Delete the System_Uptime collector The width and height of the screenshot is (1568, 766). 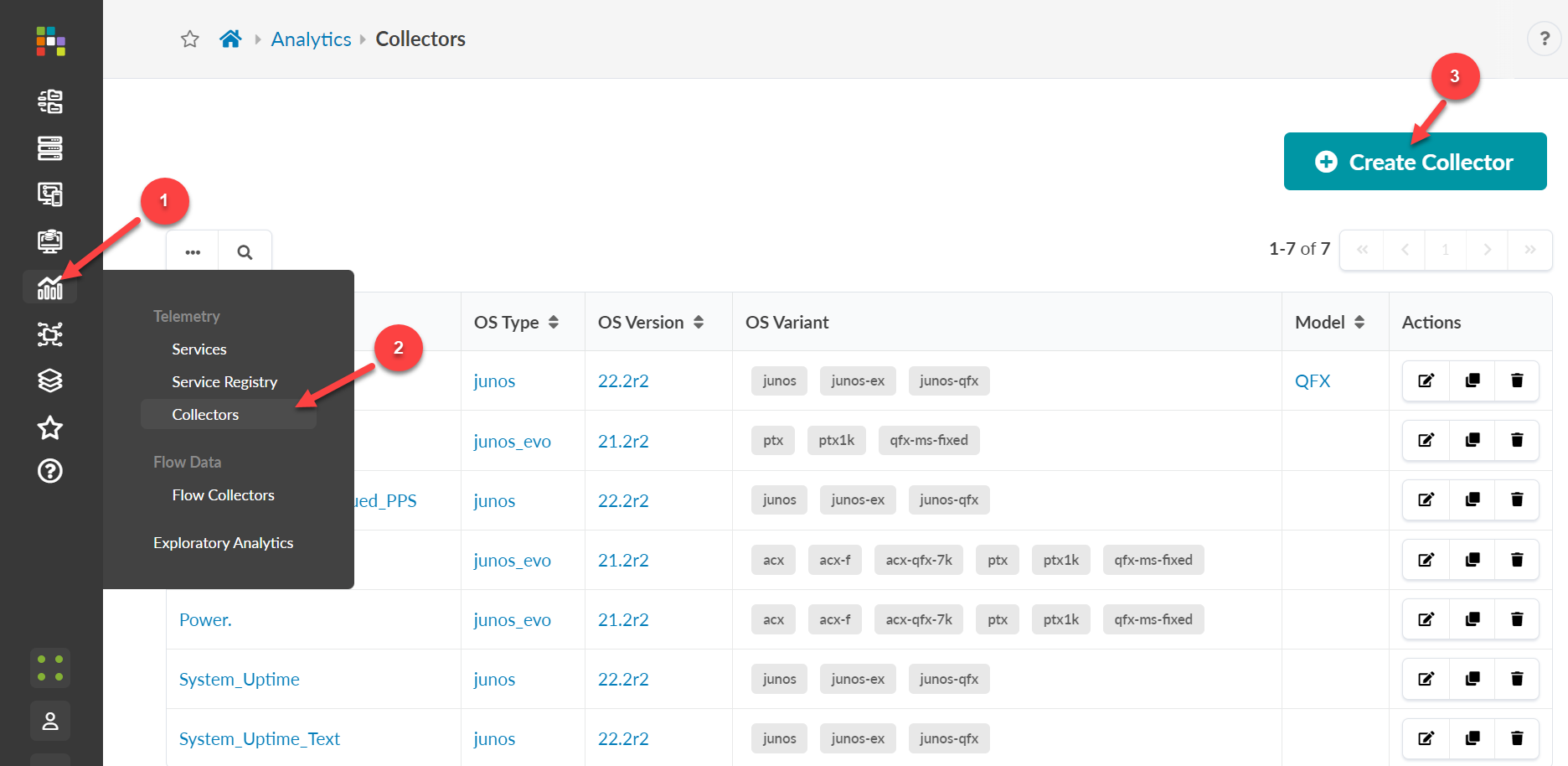(1516, 679)
